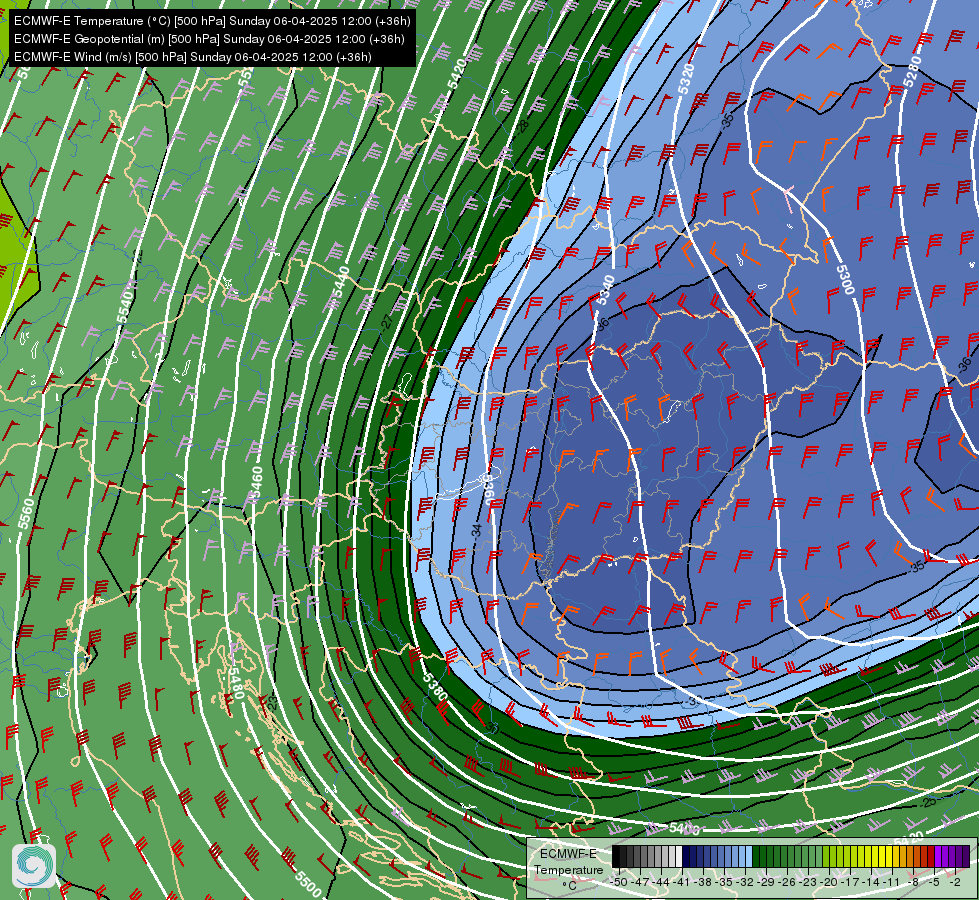Click the 5400 geopotential contour label
This screenshot has width=979, height=900.
(x=684, y=829)
